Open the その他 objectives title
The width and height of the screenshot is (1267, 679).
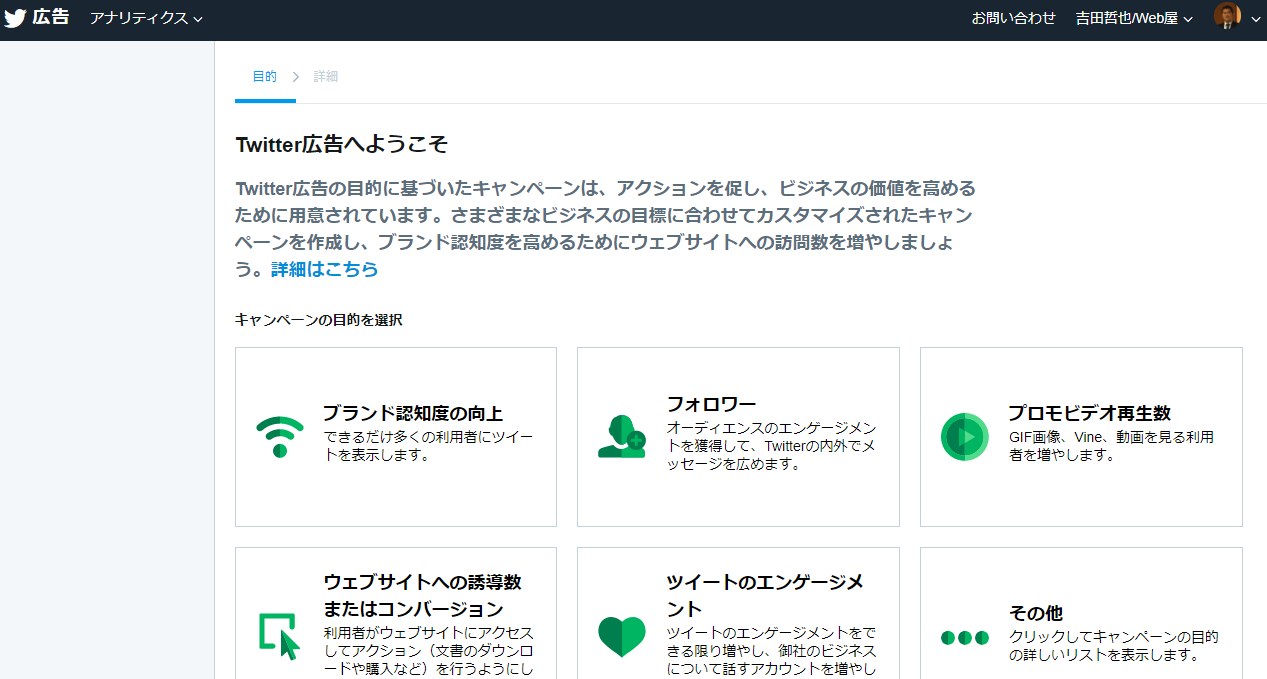[x=1035, y=613]
